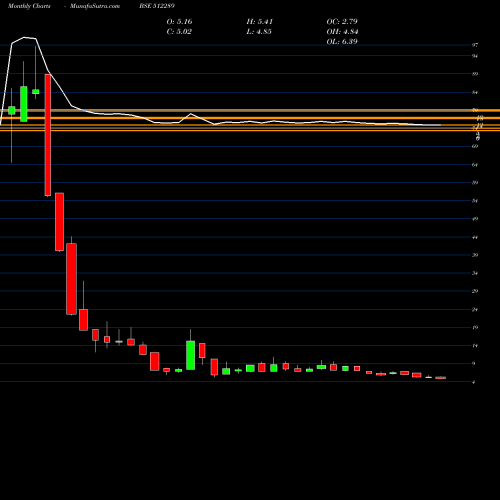Click the 'OH: 4.84' value
This screenshot has height=500, width=500.
click(342, 32)
